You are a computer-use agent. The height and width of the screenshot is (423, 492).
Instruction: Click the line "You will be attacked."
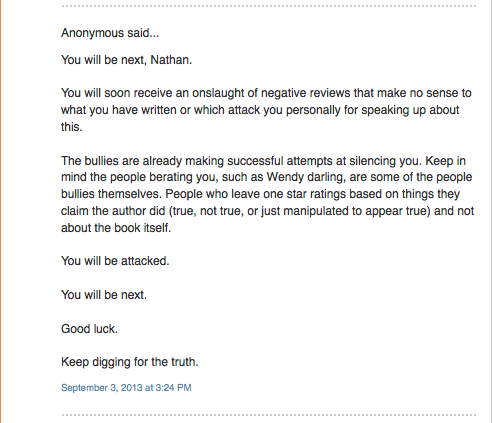coord(115,261)
